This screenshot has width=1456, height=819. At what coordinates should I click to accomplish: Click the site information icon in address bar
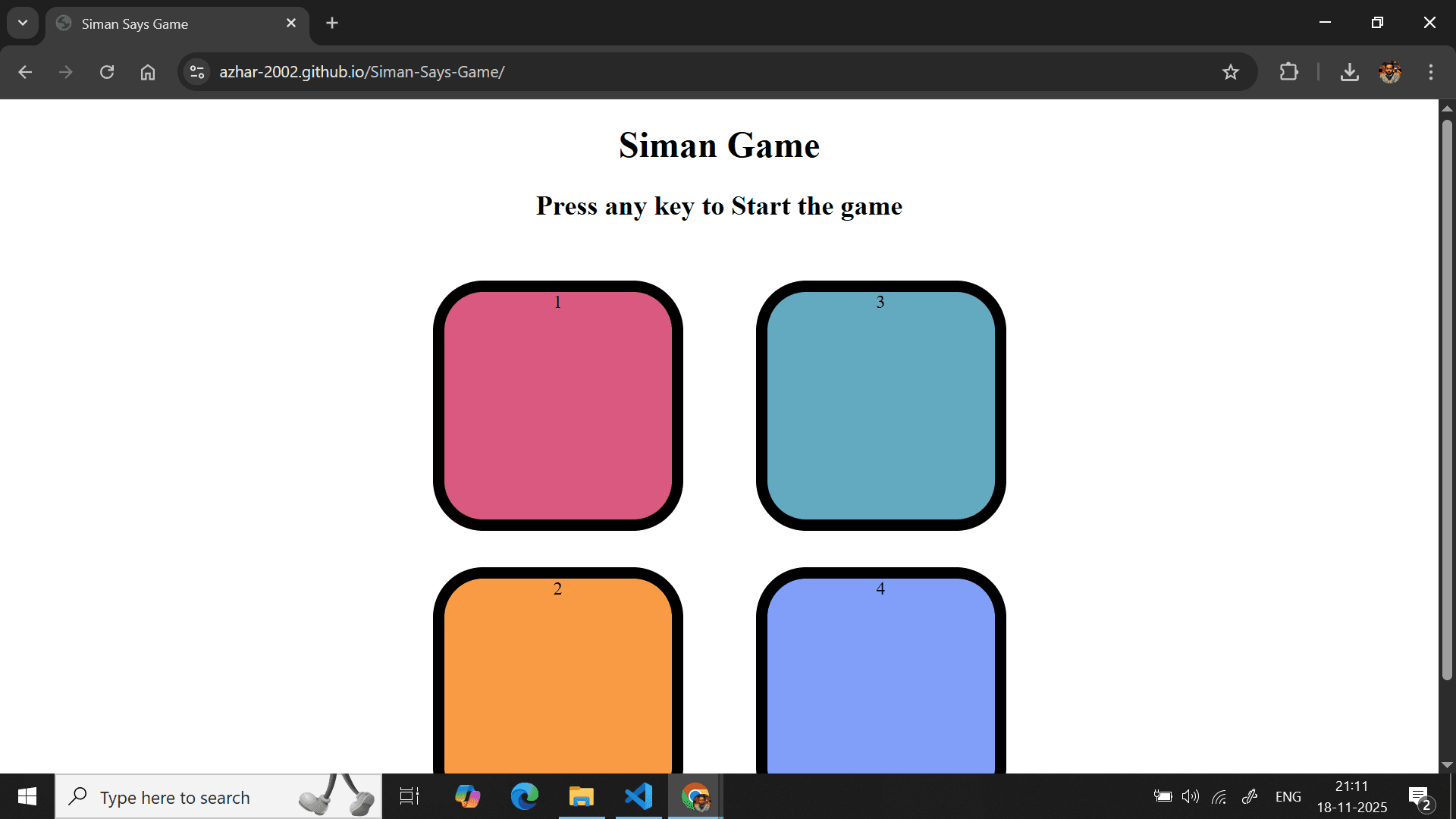tap(196, 72)
